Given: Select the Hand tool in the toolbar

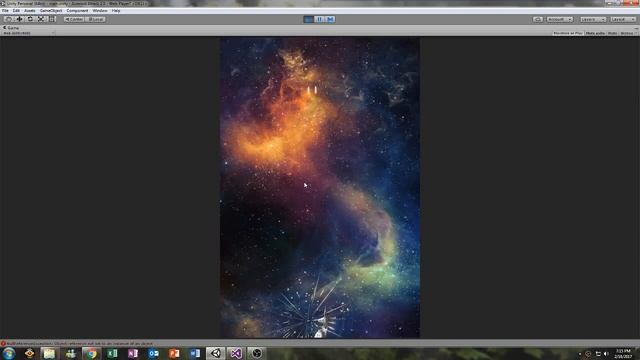Looking at the screenshot, I should coord(8,19).
